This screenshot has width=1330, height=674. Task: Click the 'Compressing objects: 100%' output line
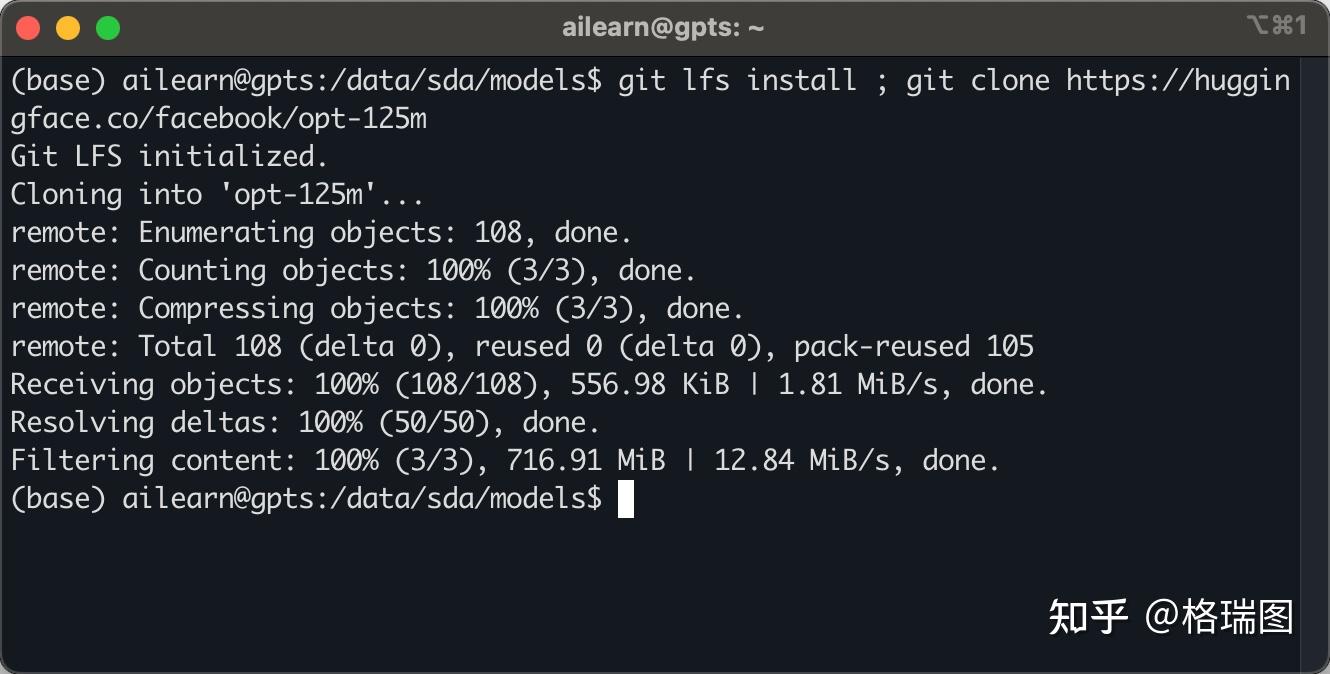click(x=440, y=308)
